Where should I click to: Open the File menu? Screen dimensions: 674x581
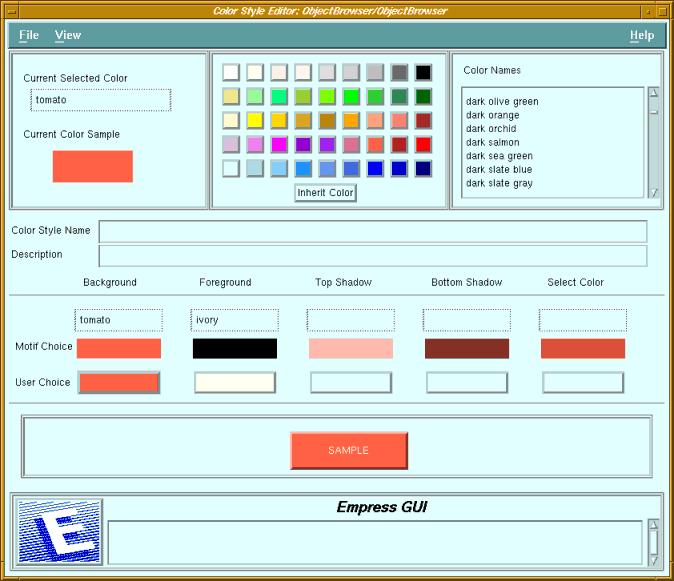(29, 35)
